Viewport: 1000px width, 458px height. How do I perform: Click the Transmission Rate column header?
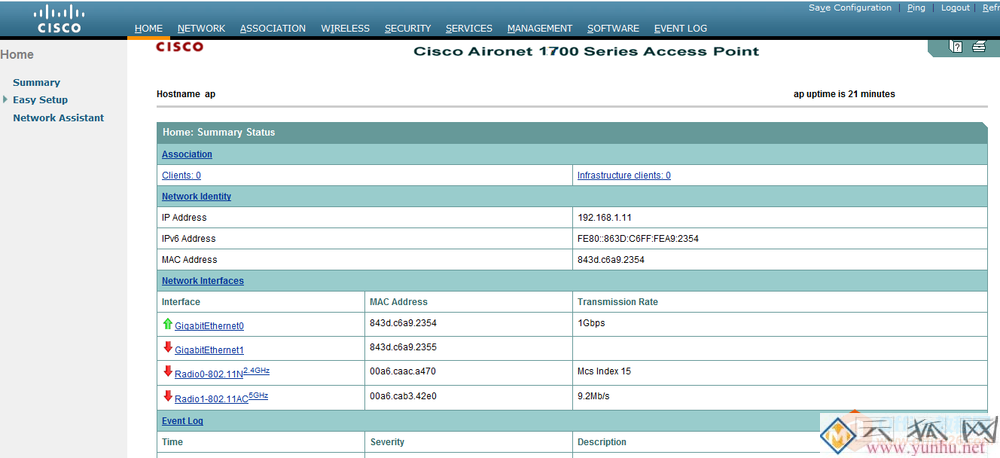[x=617, y=302]
